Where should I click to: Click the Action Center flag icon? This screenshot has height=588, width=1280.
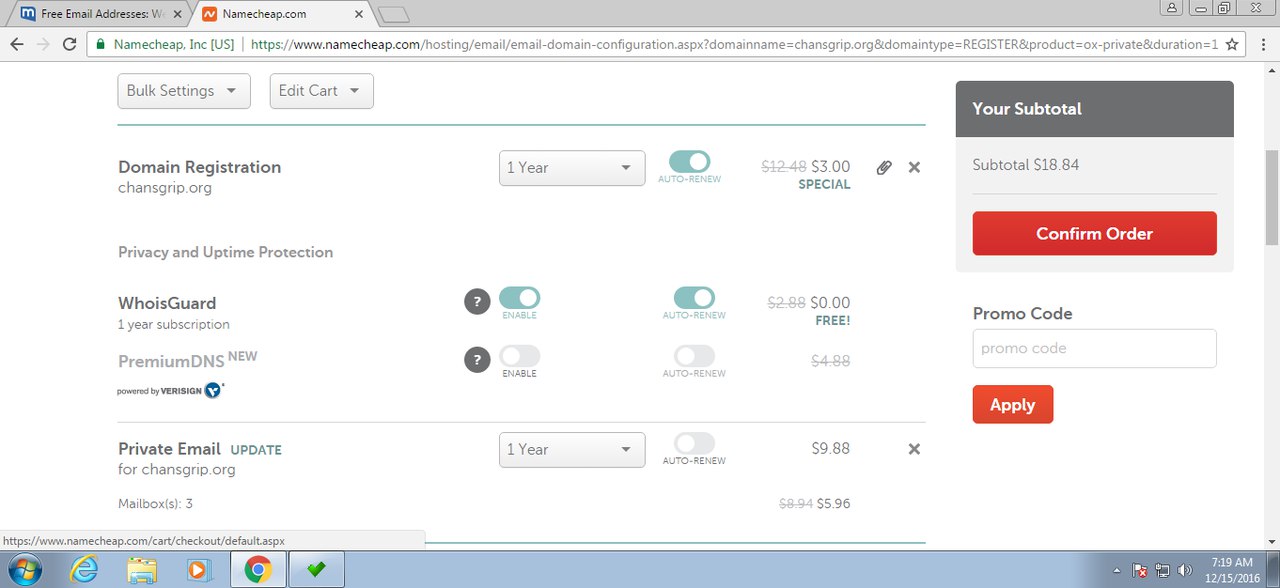click(1140, 570)
